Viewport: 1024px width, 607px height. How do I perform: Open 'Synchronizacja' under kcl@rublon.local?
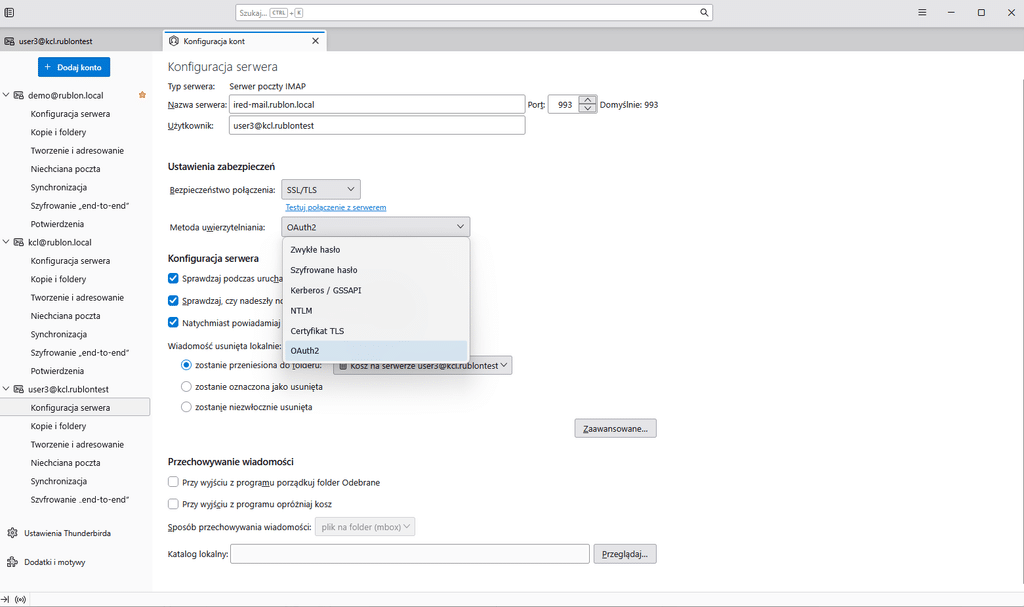click(59, 334)
